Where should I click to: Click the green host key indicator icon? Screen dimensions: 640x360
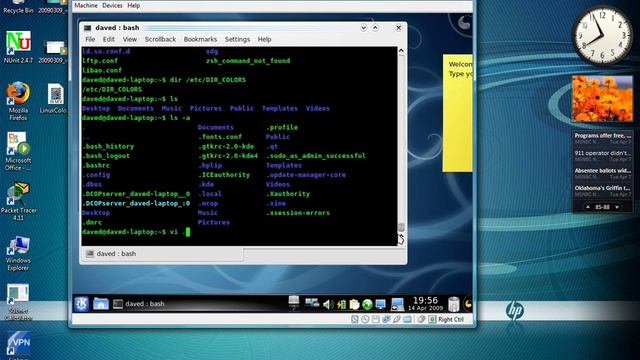[x=432, y=320]
